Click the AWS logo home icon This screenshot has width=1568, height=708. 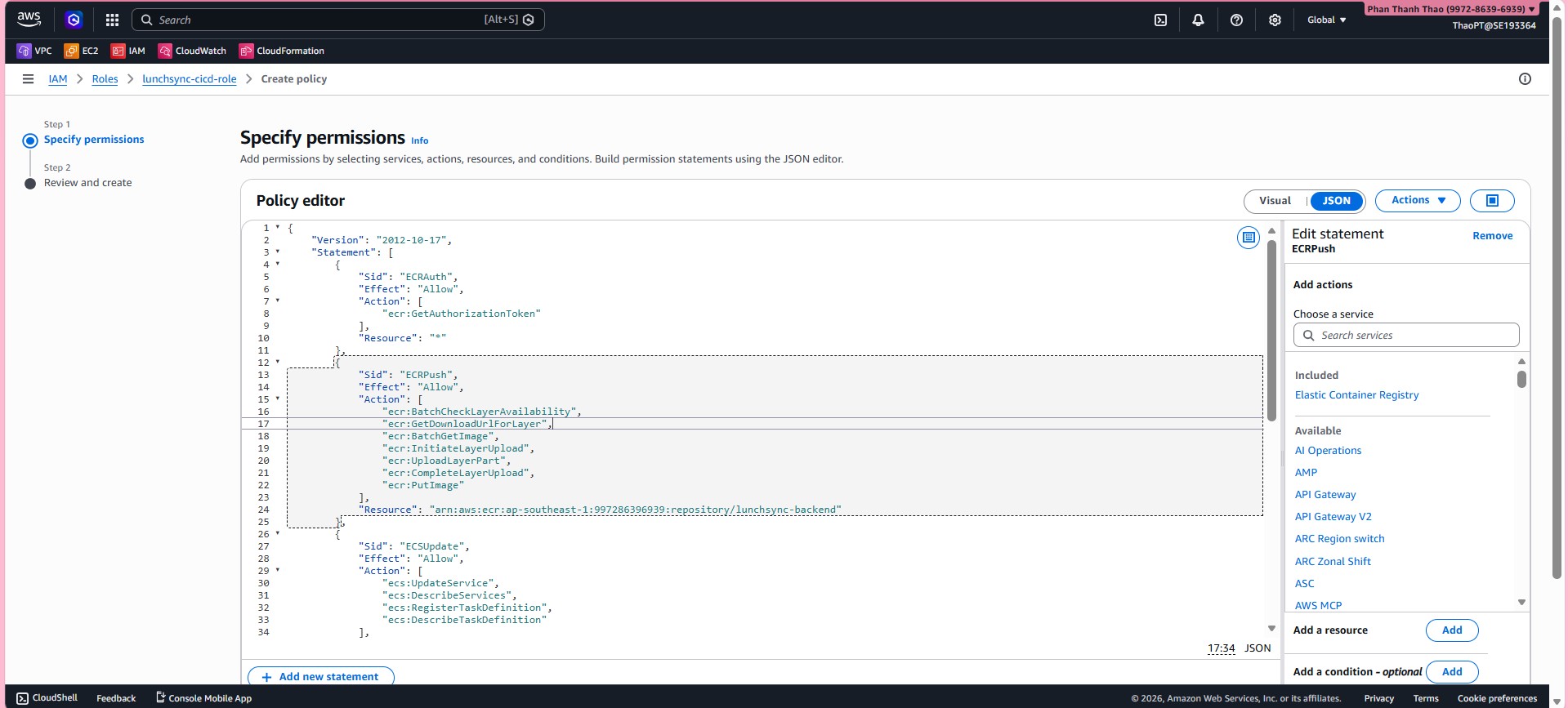29,19
